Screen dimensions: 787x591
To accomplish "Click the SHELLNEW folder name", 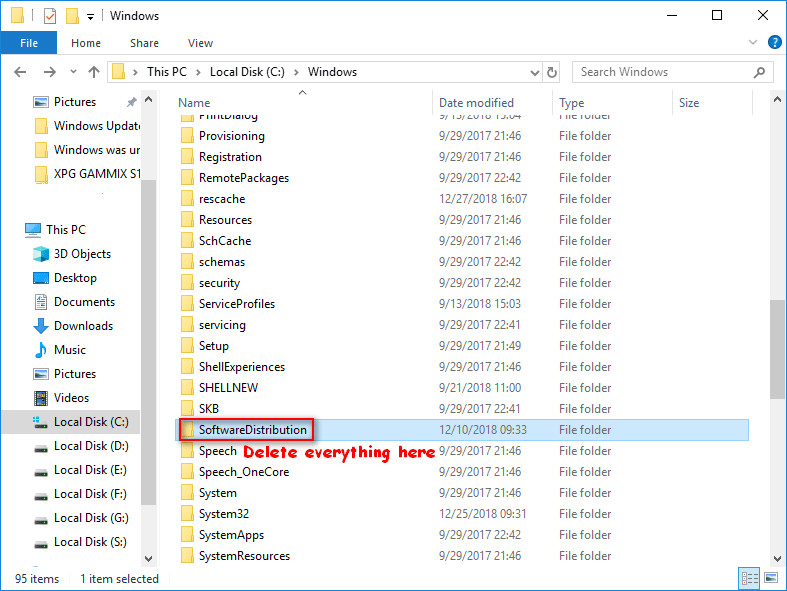I will (228, 388).
